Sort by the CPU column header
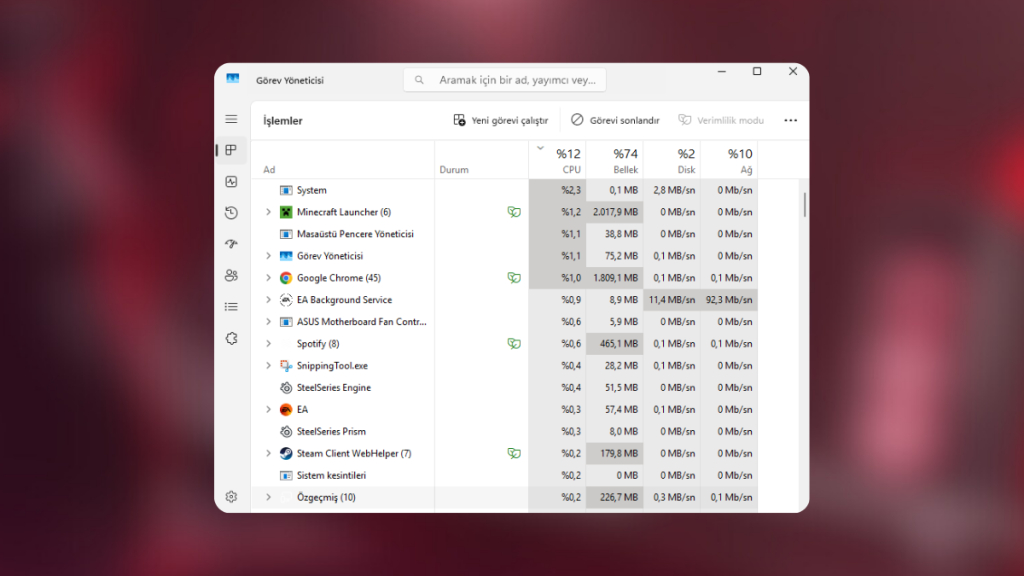Viewport: 1024px width, 576px height. tap(558, 160)
